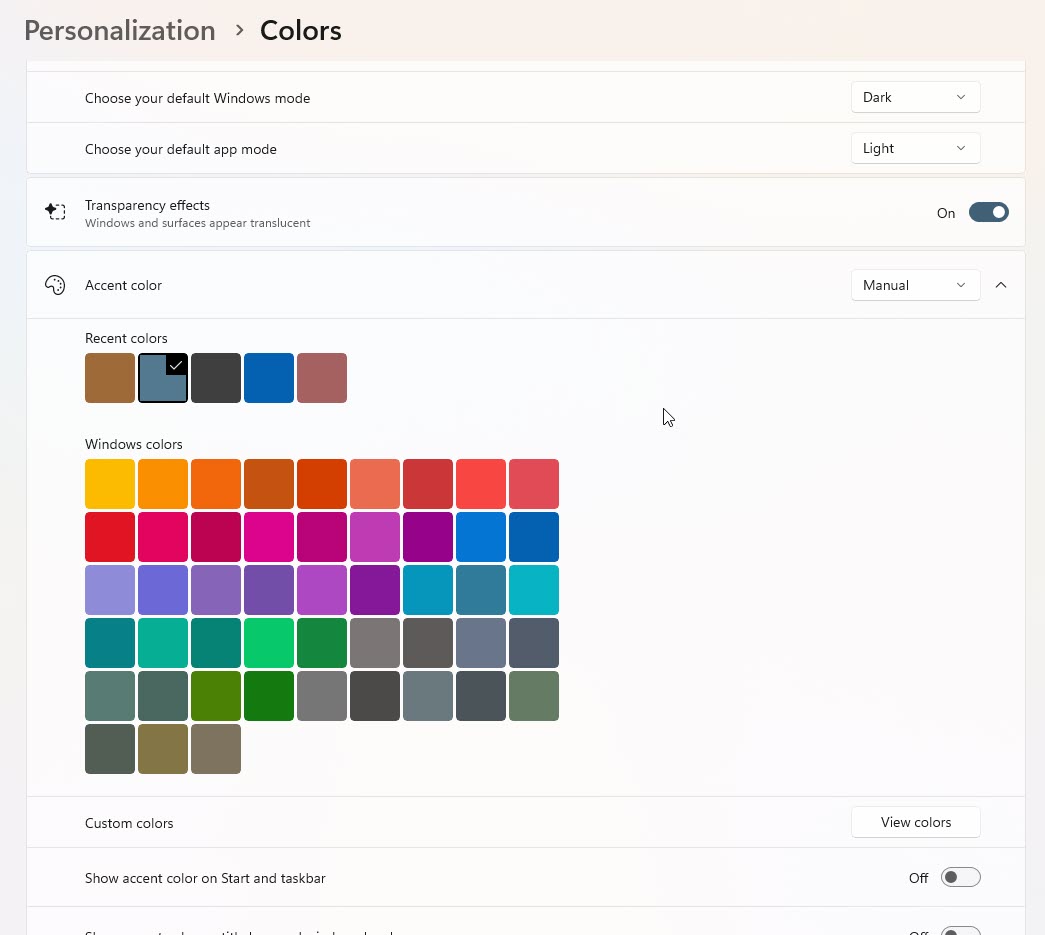Click the Colors breadcrumb title
1045x935 pixels.
click(300, 30)
